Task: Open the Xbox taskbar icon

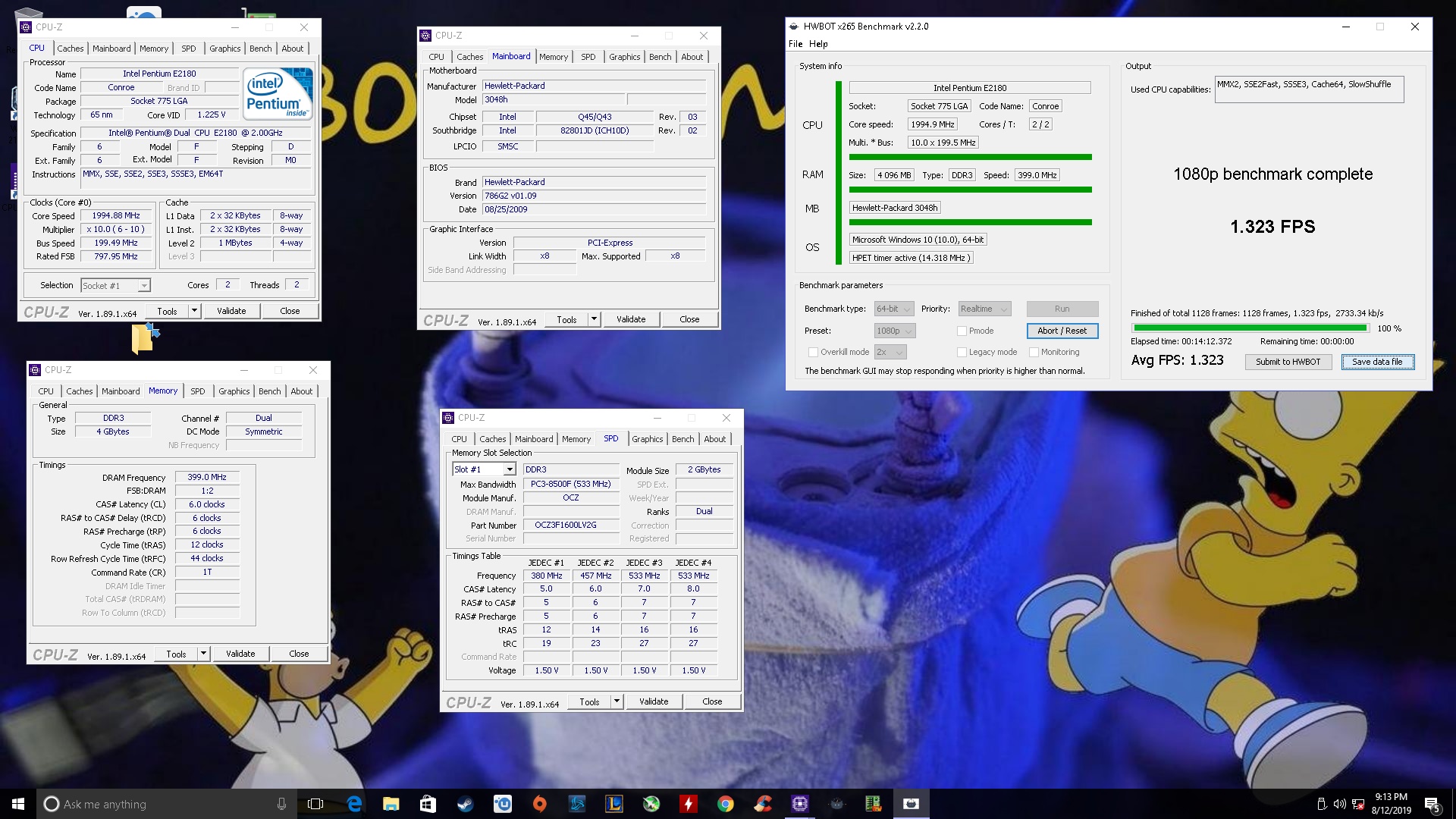Action: 651,804
